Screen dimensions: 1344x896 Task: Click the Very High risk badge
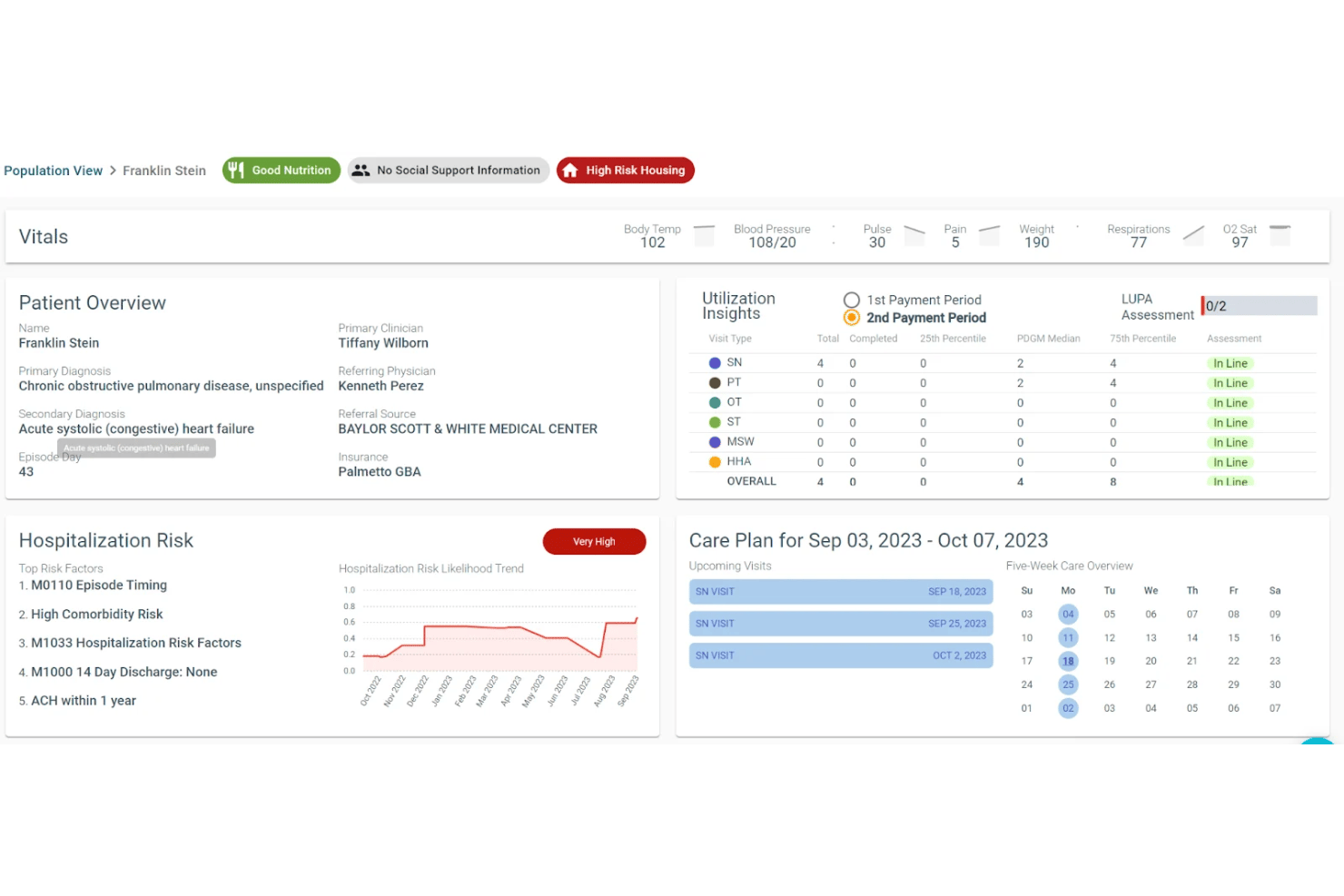(x=594, y=541)
